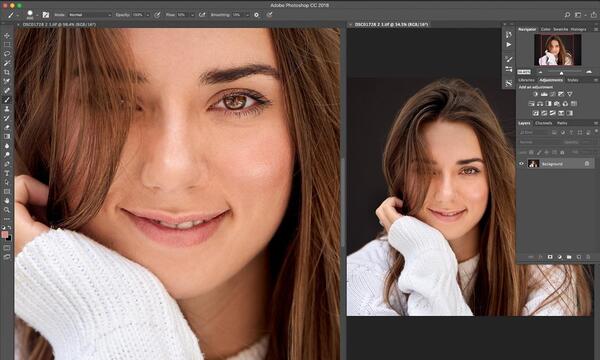This screenshot has height=360, width=600.
Task: Select the Move tool in toolbar
Action: 7,36
